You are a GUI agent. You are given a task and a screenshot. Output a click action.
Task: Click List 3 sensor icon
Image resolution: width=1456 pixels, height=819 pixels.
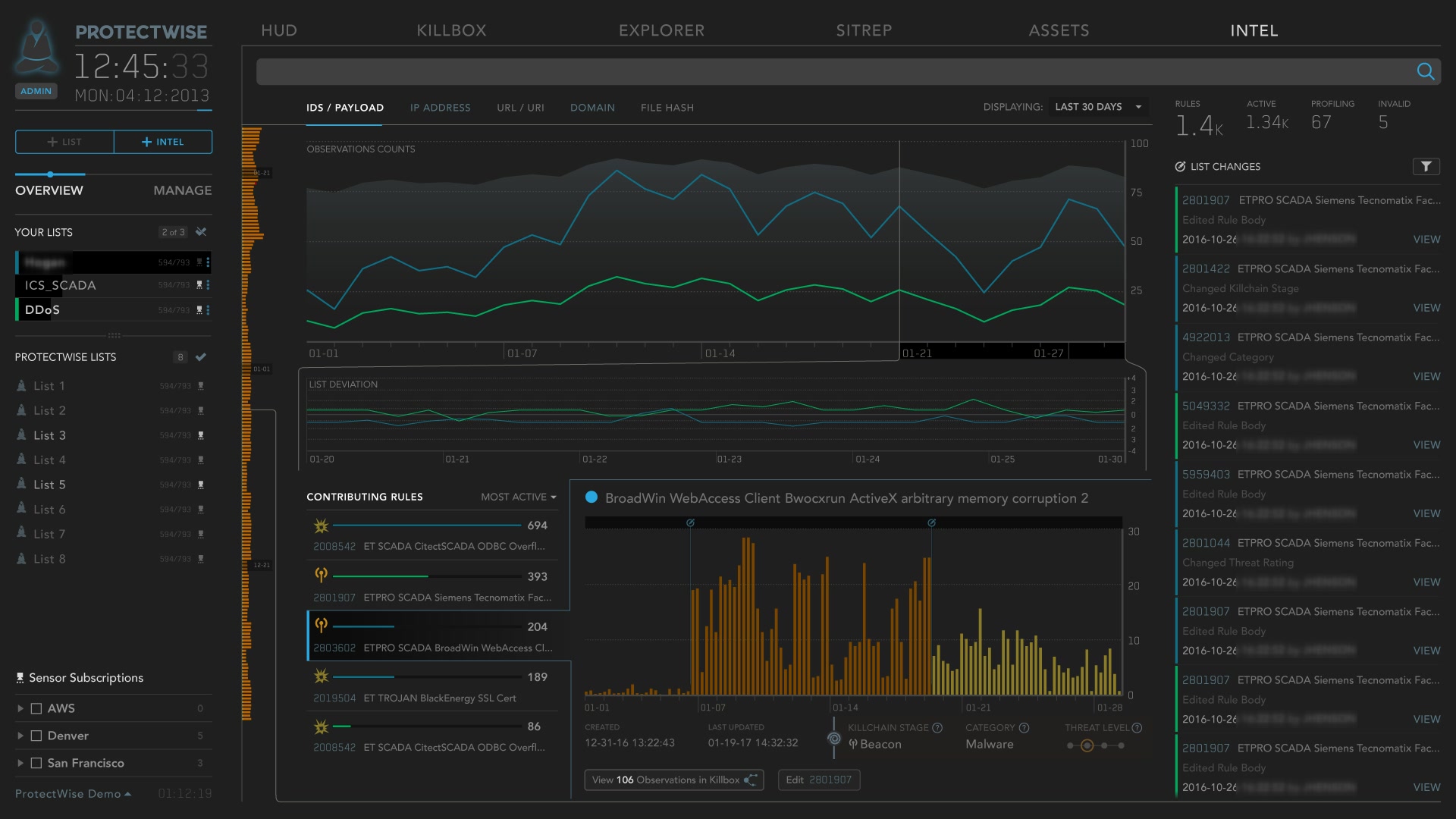tap(201, 435)
